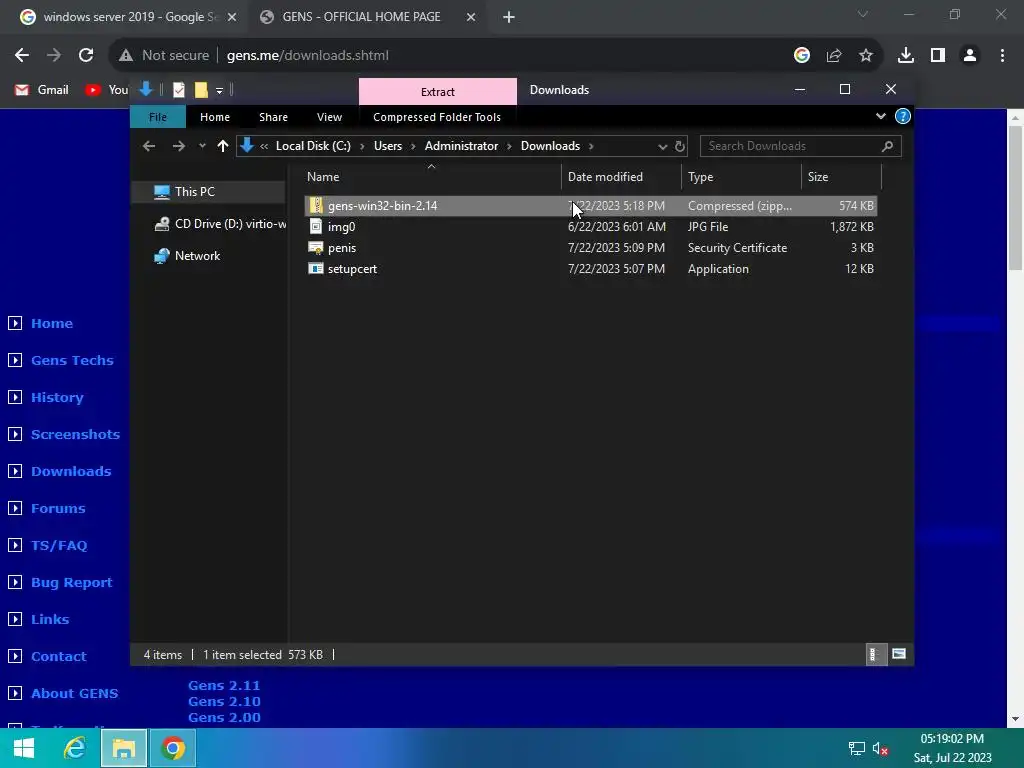Click the muted volume tray icon
Screen dimensions: 1024x768
880,749
